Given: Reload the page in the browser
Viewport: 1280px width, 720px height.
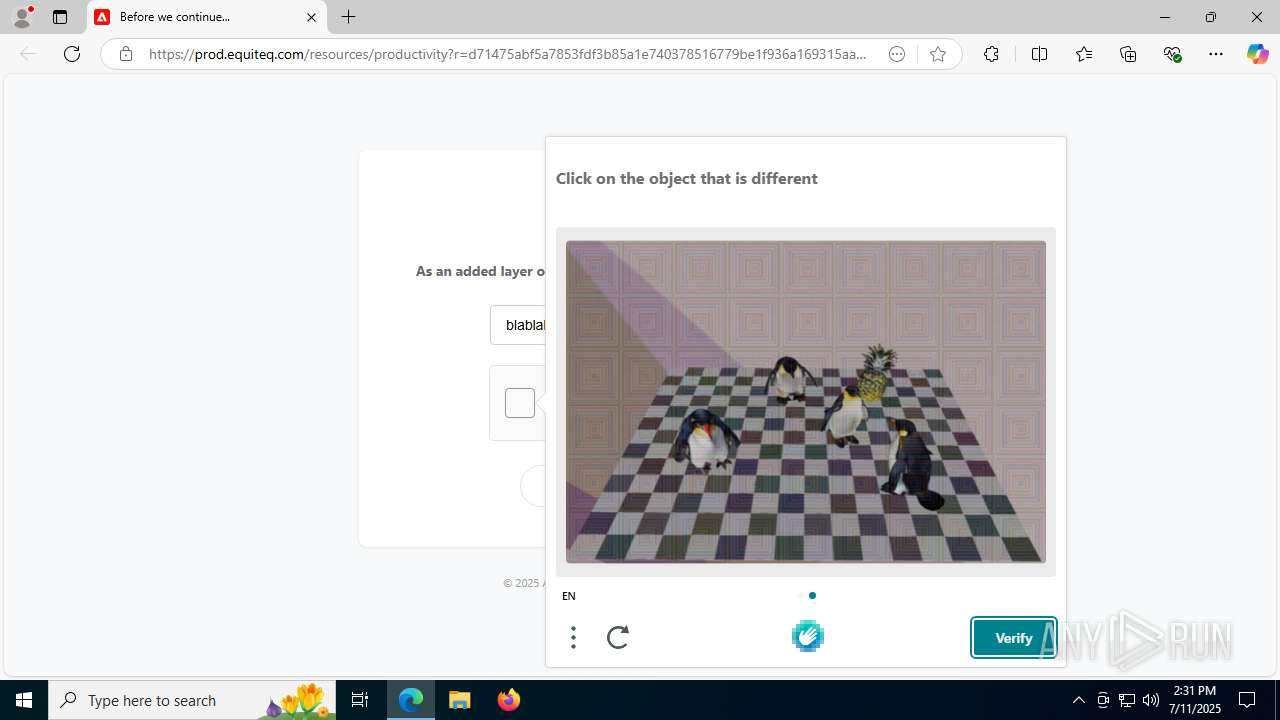Looking at the screenshot, I should point(72,54).
